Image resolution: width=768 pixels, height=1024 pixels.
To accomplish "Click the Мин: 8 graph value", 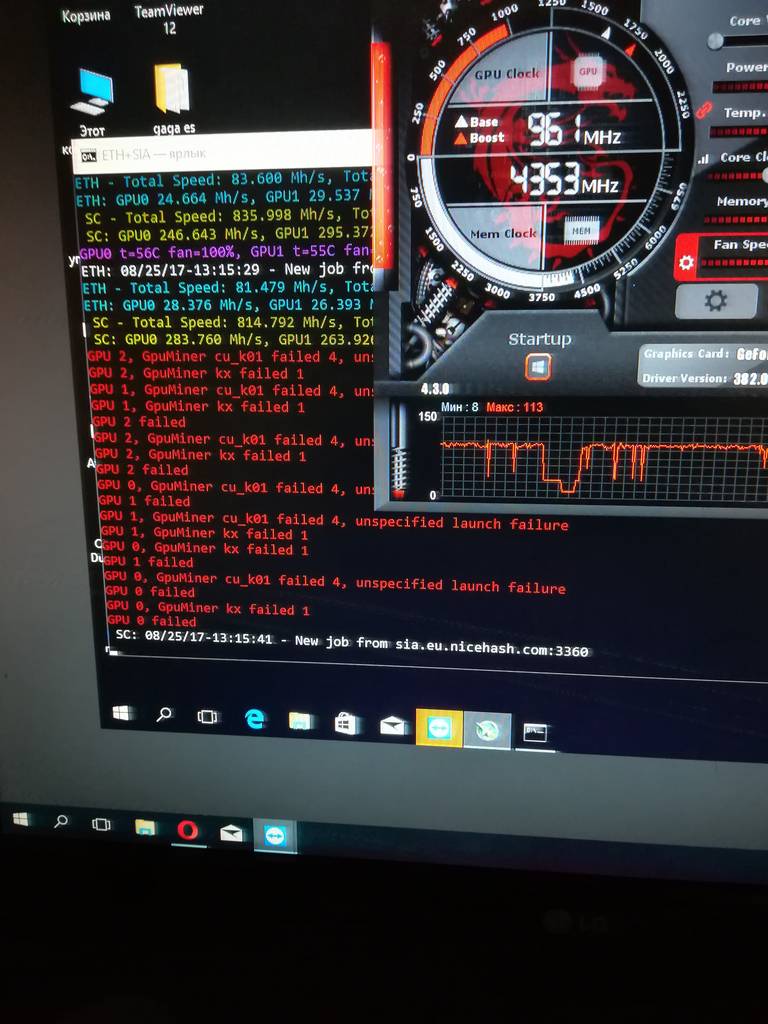I will 459,407.
